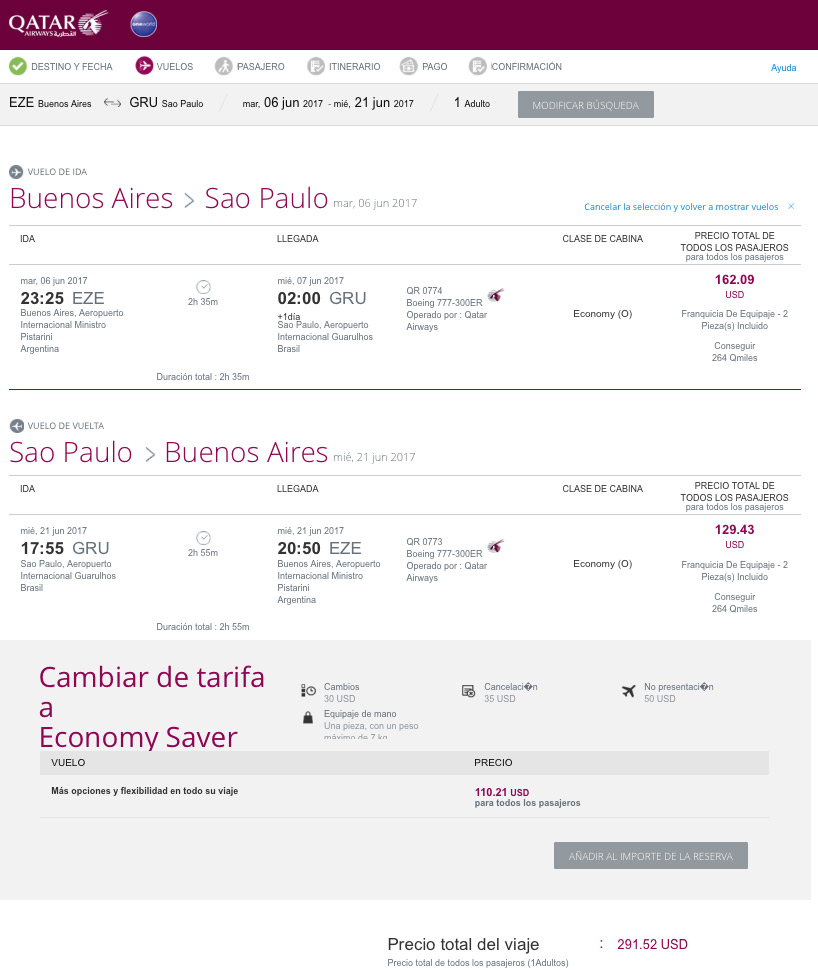Image resolution: width=818 pixels, height=972 pixels.
Task: Go to the Destino y Fecha step
Action: point(72,66)
